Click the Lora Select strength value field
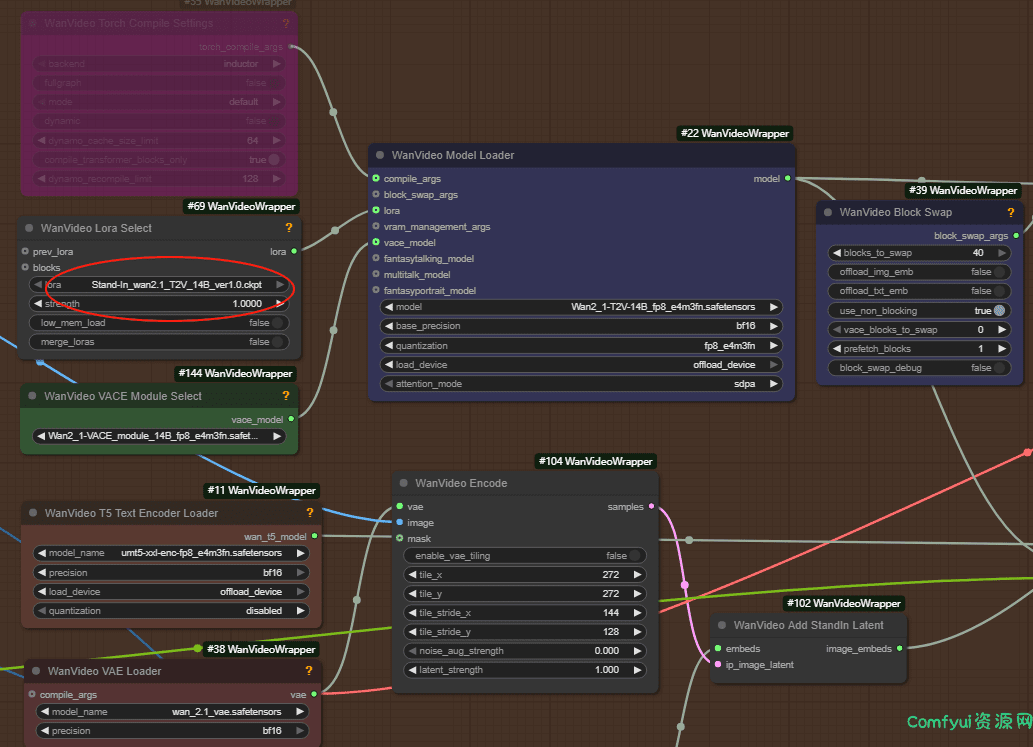Viewport: 1033px width, 747px height. pos(157,304)
